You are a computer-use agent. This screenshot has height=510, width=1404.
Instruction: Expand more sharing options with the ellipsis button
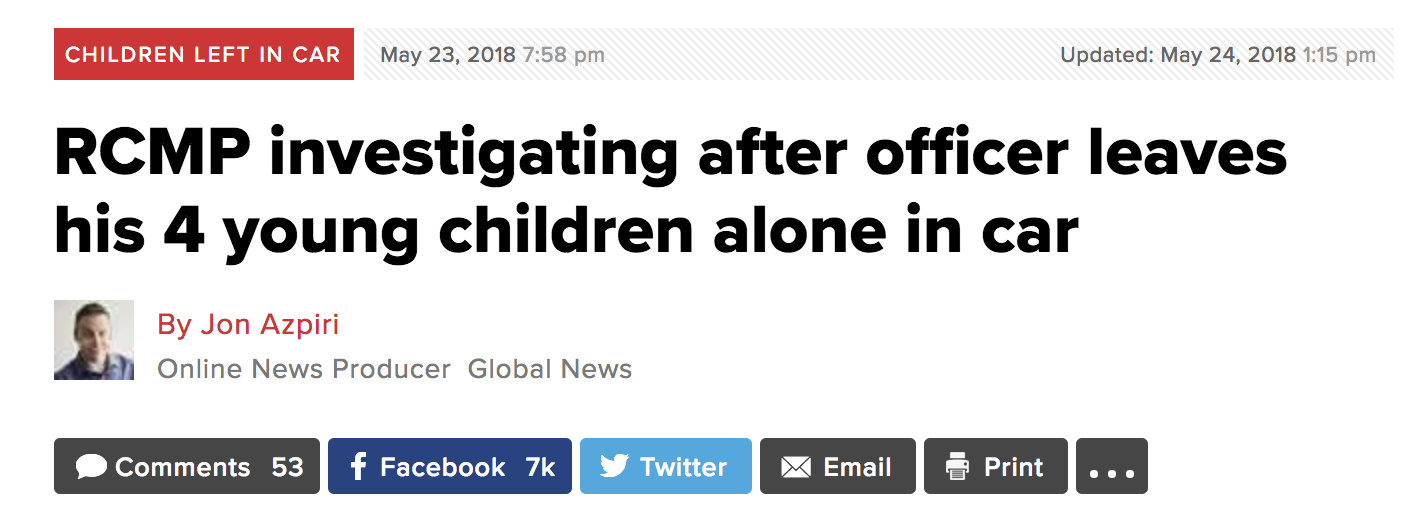(1111, 467)
